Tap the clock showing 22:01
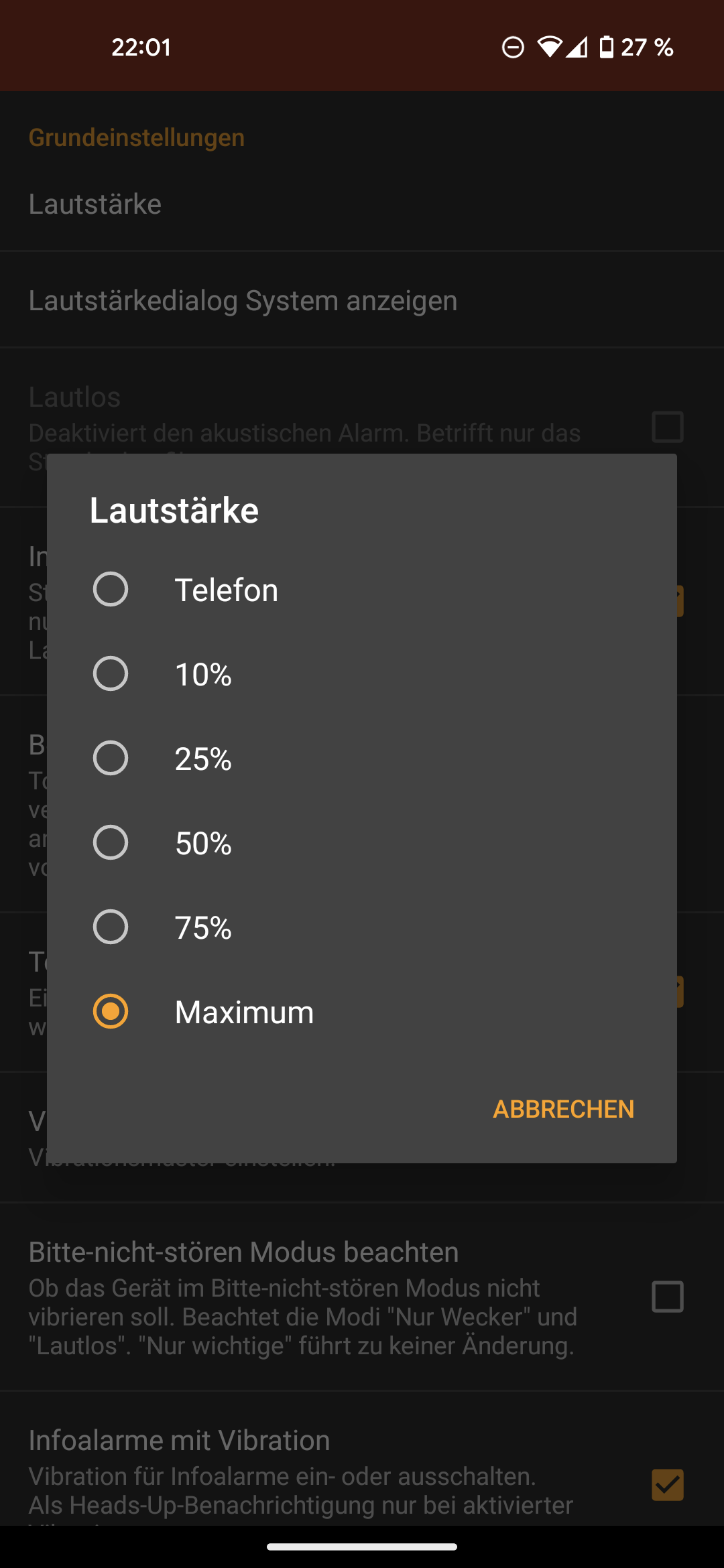The height and width of the screenshot is (1568, 724). 141,48
